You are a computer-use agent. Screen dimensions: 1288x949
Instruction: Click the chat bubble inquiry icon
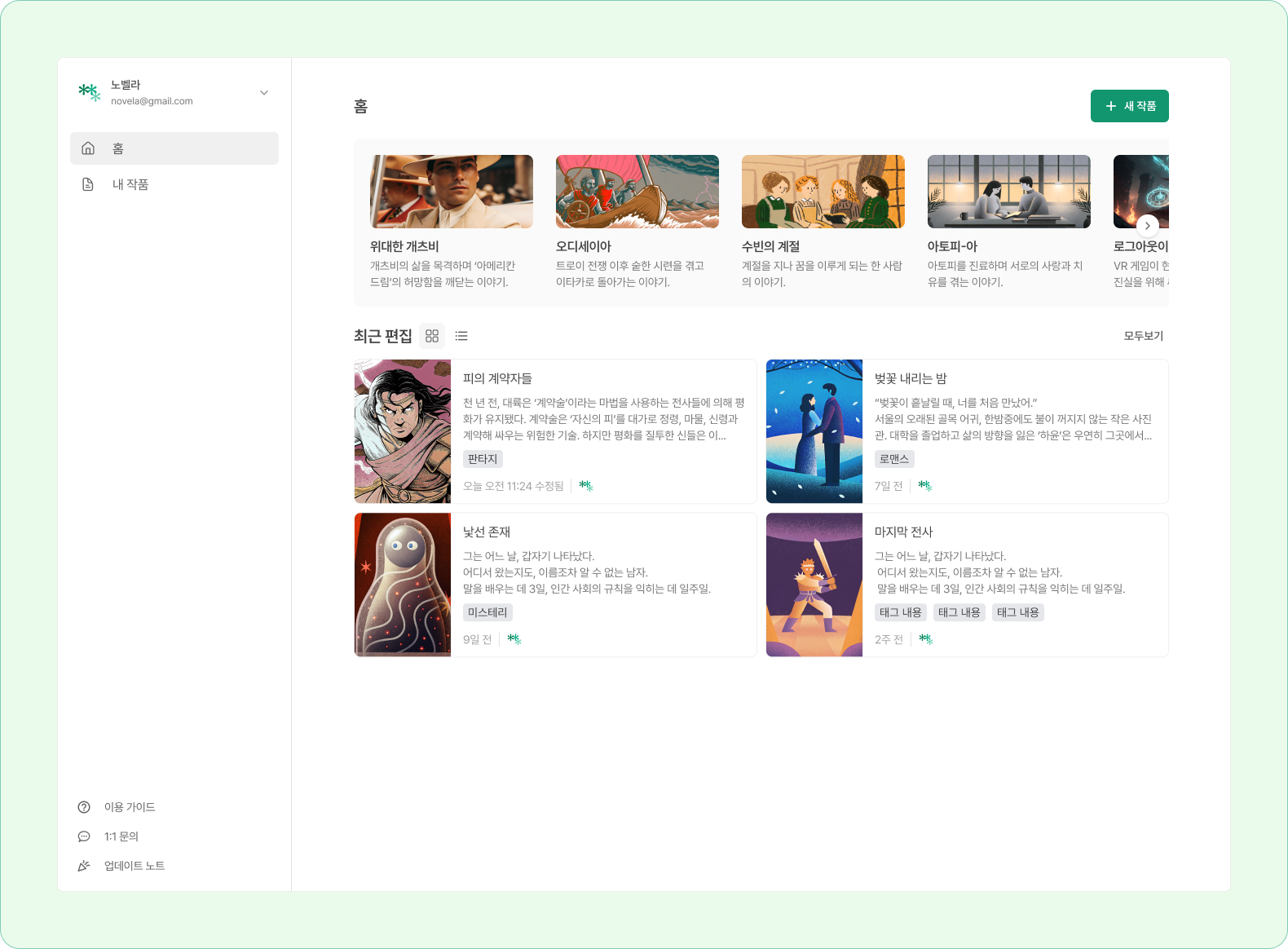tap(84, 836)
